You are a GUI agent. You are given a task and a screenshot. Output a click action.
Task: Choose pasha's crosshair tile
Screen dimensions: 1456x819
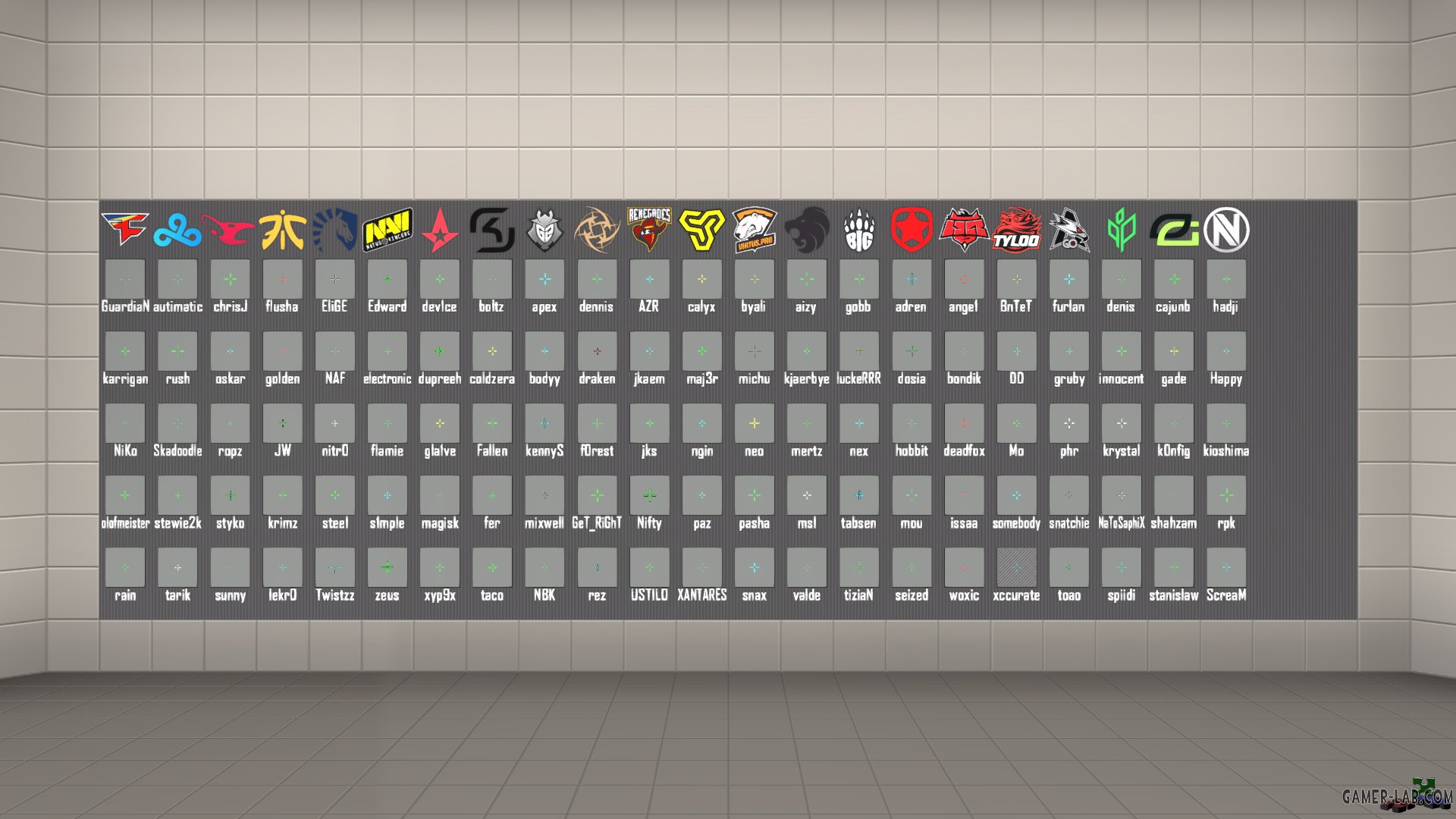(755, 495)
